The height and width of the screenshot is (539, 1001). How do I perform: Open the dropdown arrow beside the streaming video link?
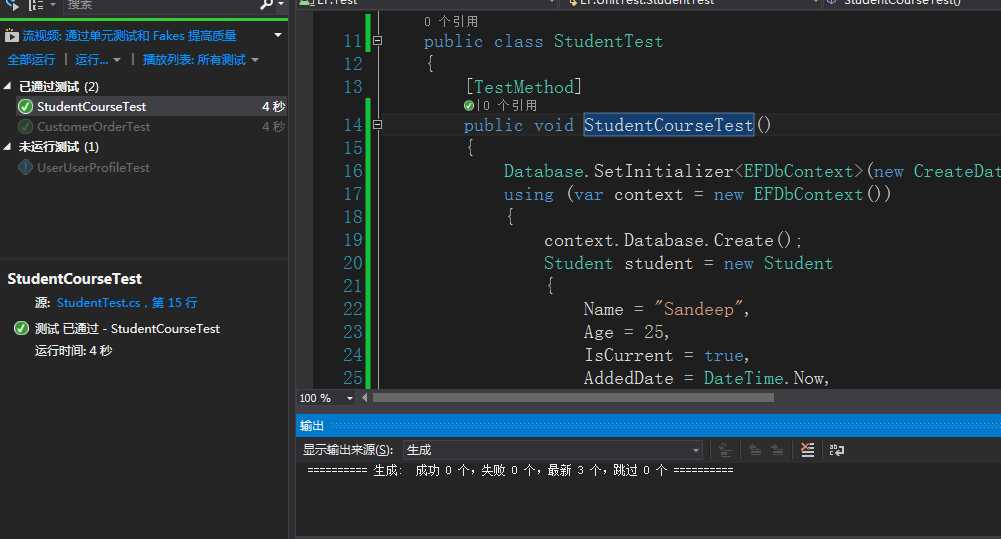pyautogui.click(x=278, y=35)
